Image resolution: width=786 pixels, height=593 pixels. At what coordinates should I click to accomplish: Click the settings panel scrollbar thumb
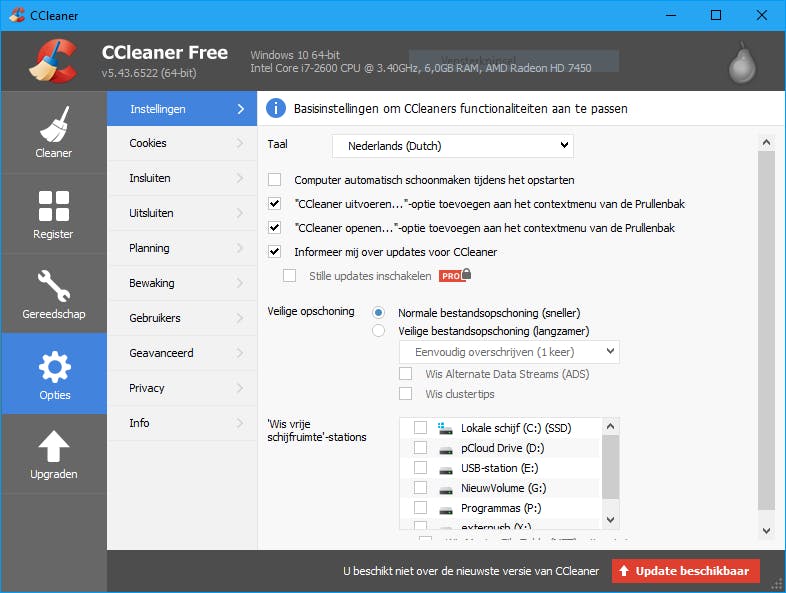(x=766, y=330)
